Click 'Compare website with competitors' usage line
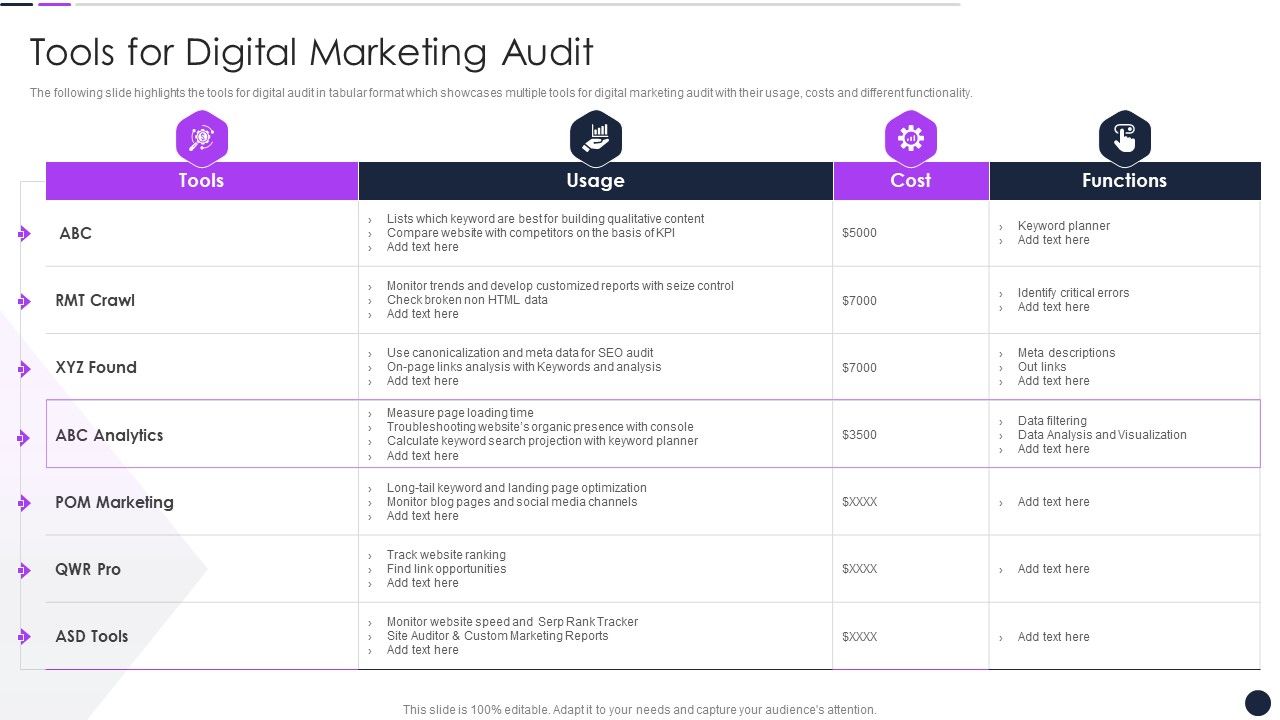 coord(531,233)
